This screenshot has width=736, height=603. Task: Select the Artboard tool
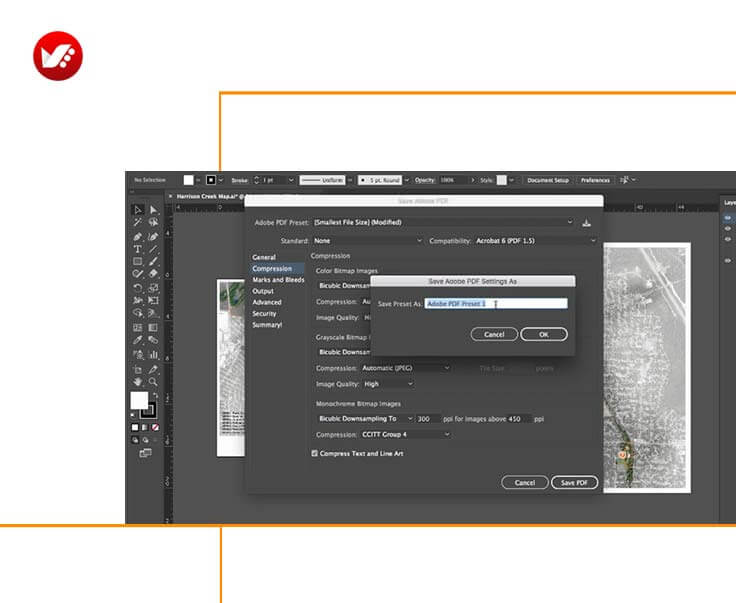(x=138, y=370)
